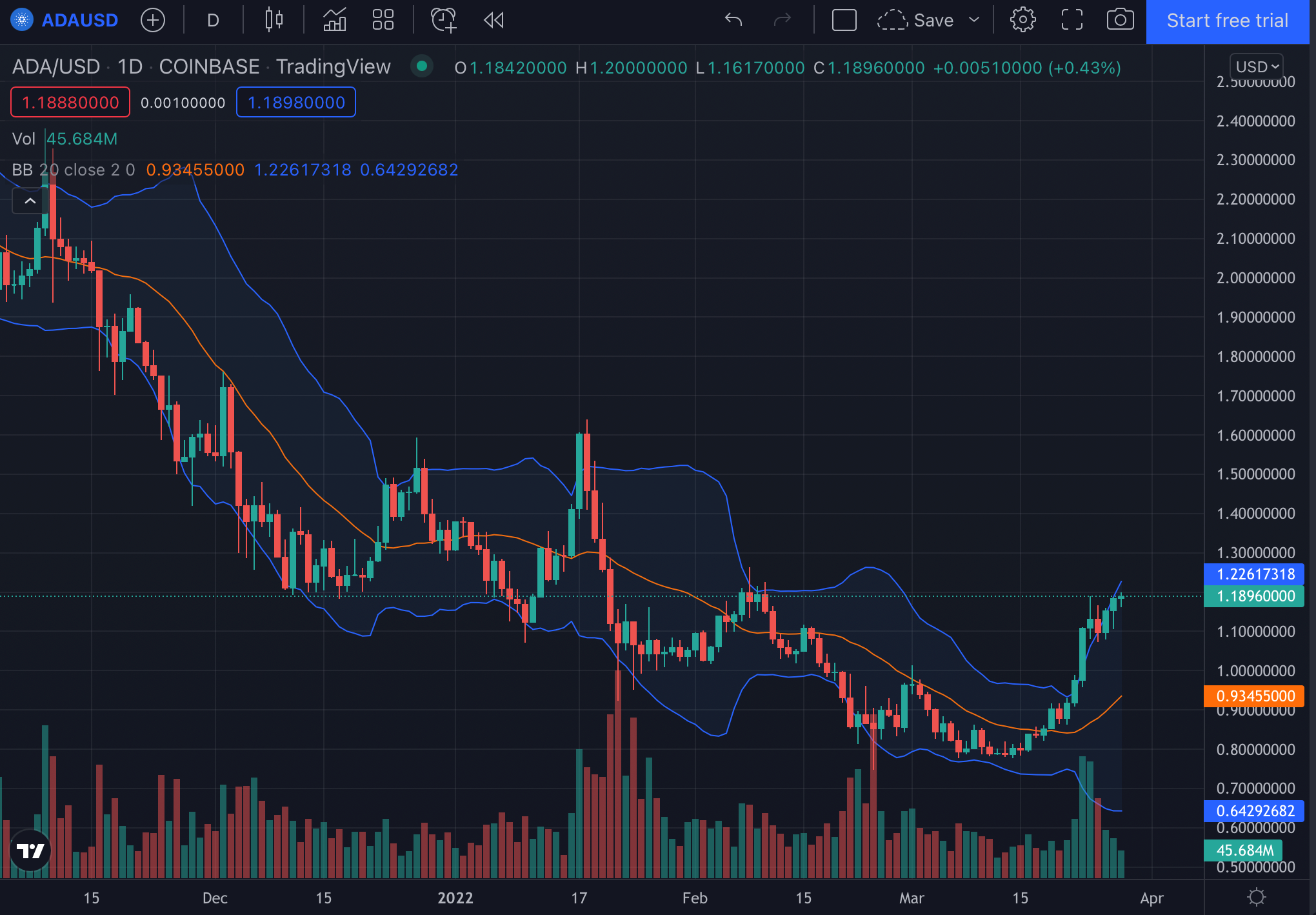The height and width of the screenshot is (915, 1316).
Task: Click the market status green dot
Action: (422, 66)
